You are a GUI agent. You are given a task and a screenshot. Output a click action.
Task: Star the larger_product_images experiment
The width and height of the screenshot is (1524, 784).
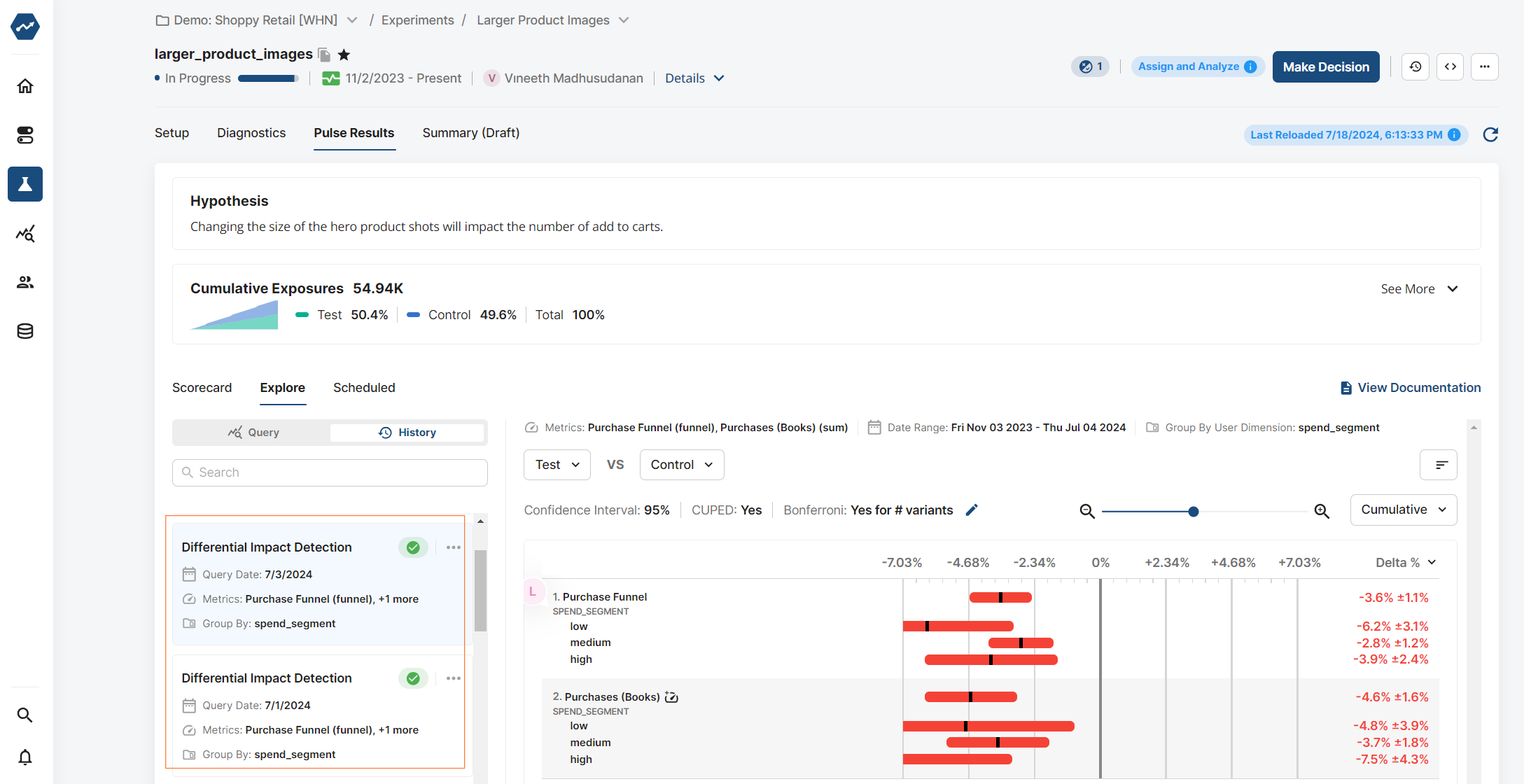coord(343,54)
